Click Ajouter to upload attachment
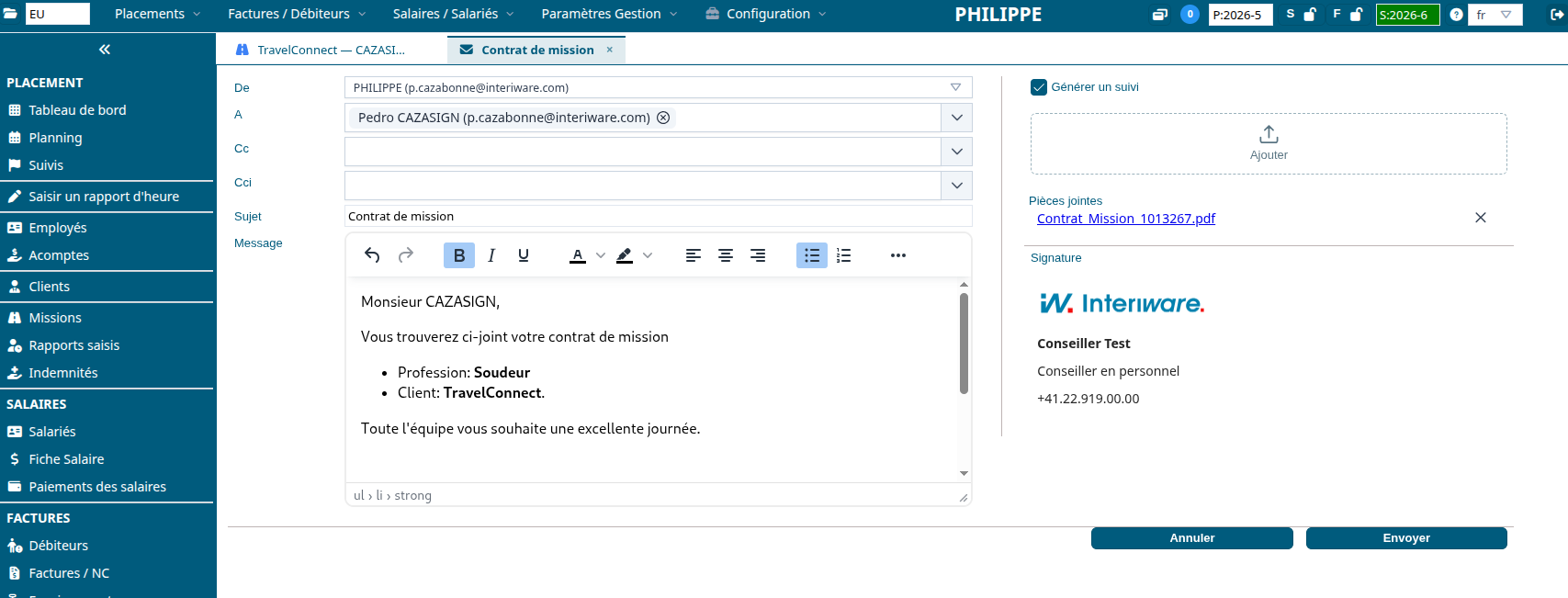The width and height of the screenshot is (1568, 598). [x=1269, y=143]
